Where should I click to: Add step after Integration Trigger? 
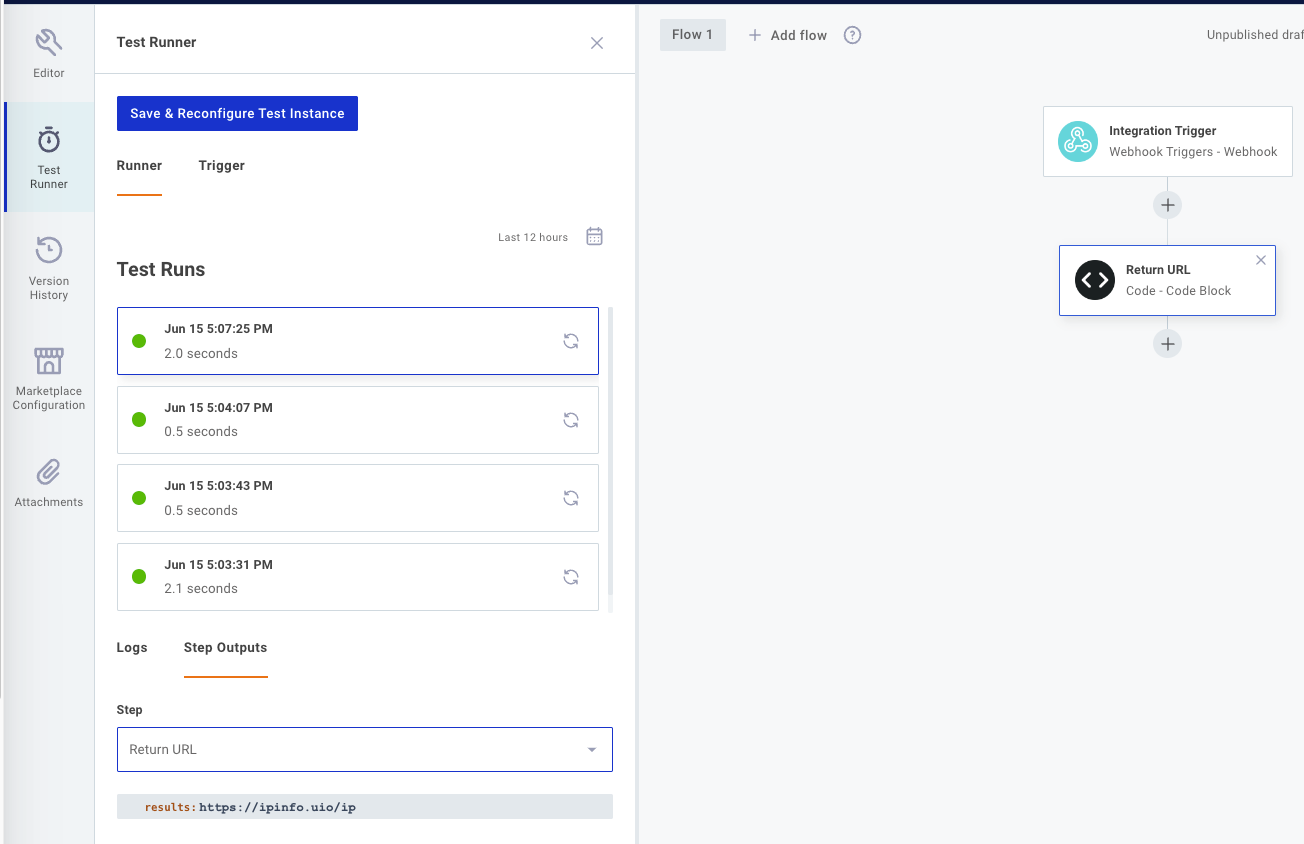point(1167,205)
